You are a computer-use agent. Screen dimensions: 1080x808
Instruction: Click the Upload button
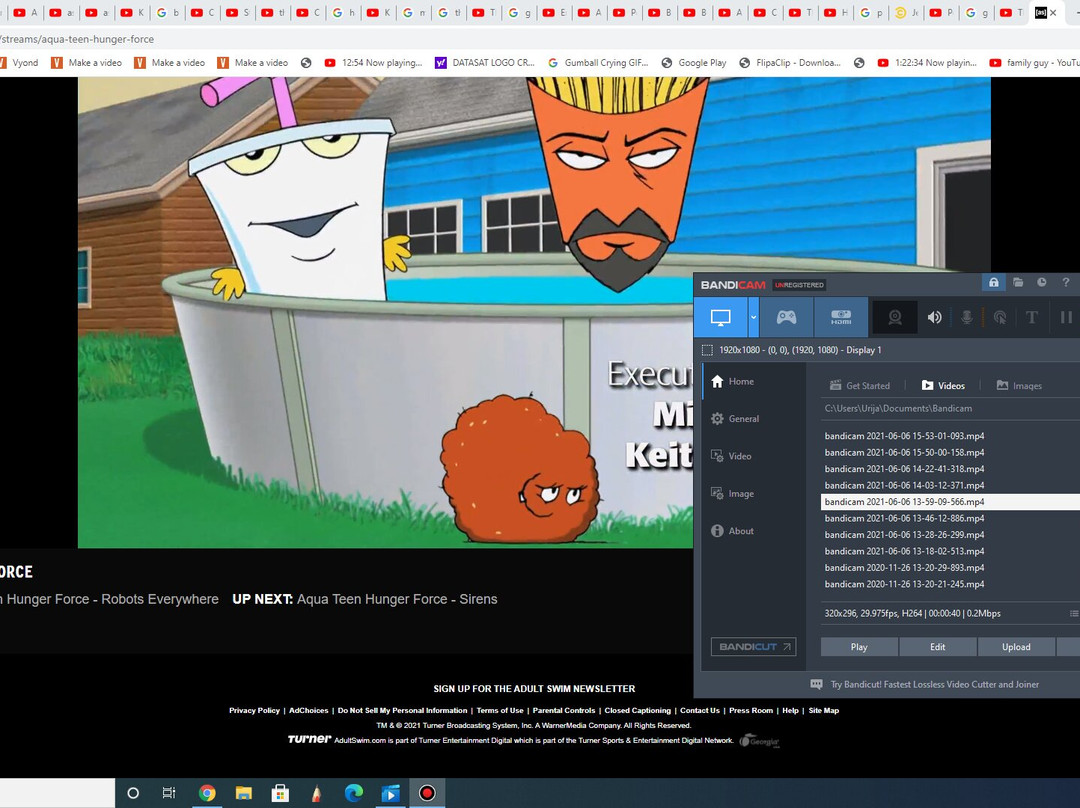[x=1016, y=647]
